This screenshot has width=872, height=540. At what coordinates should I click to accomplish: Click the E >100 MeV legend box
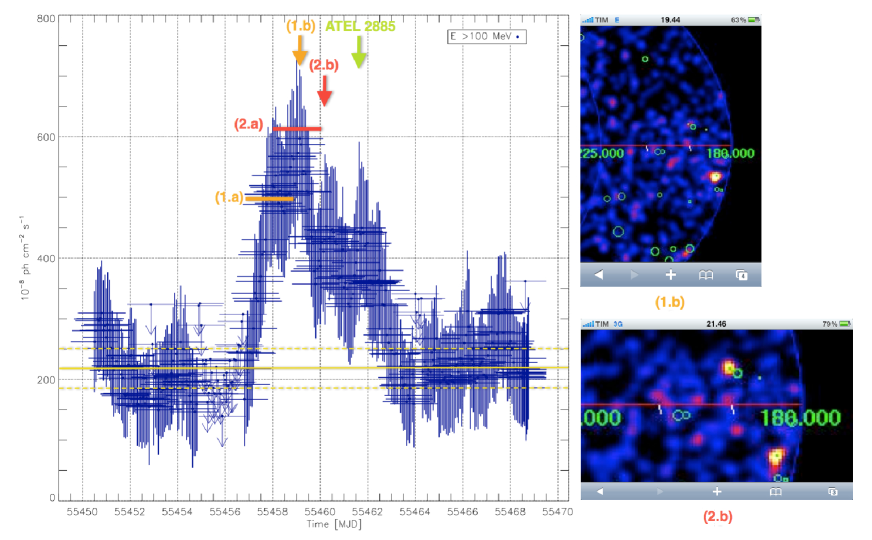coord(487,37)
